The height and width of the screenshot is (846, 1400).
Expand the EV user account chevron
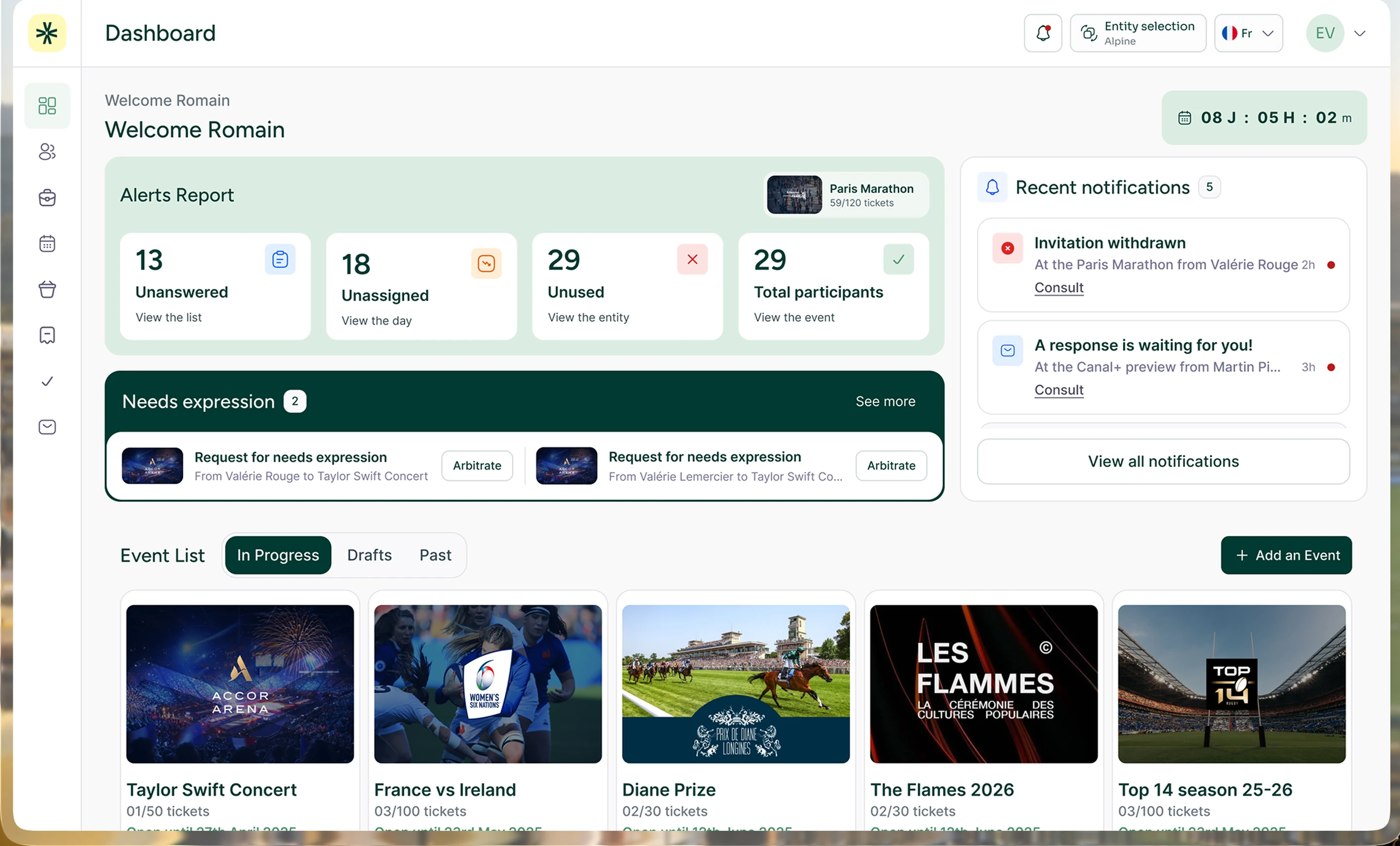pos(1360,33)
